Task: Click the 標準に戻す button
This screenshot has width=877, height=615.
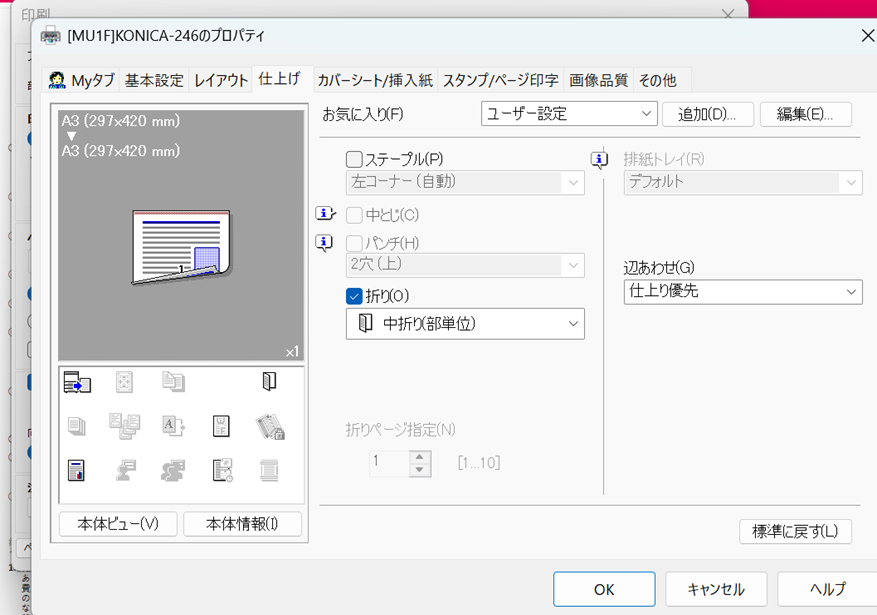Action: 795,531
